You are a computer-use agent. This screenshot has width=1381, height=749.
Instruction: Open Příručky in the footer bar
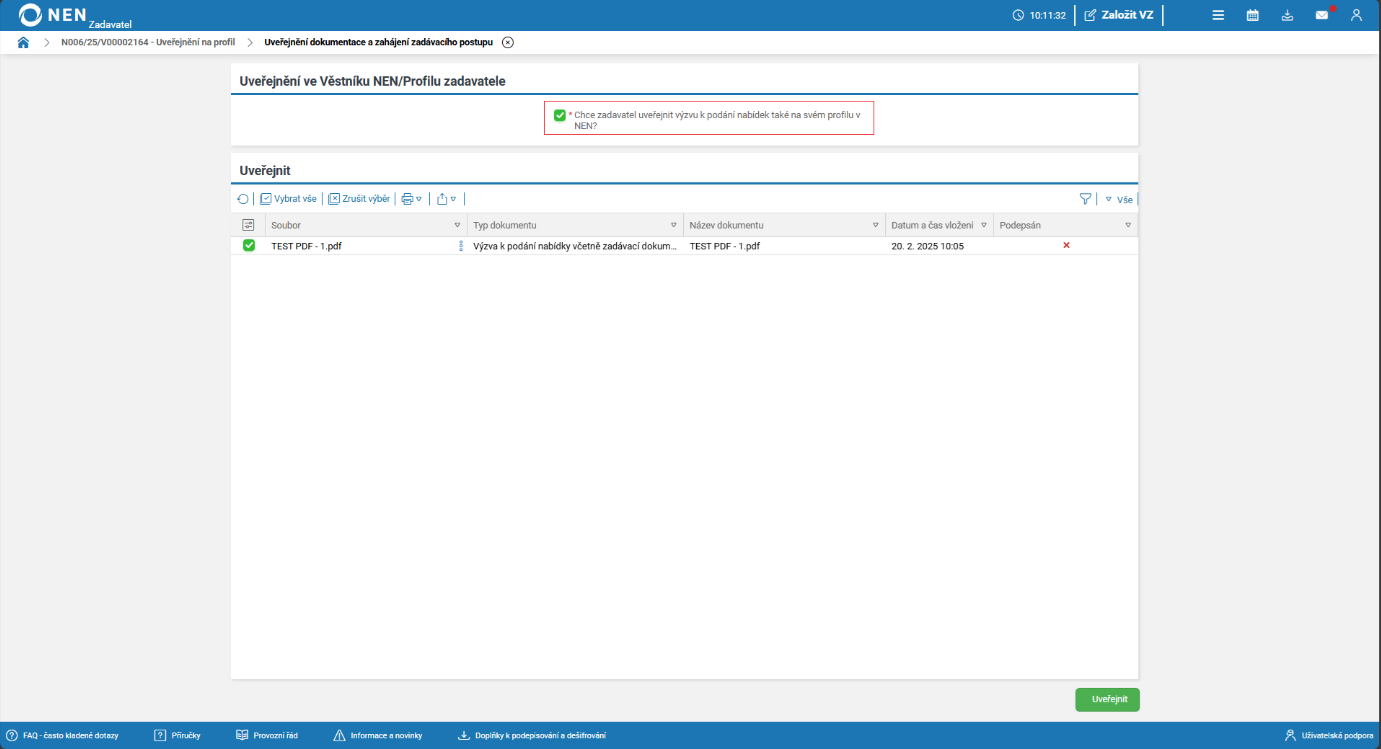click(x=177, y=735)
